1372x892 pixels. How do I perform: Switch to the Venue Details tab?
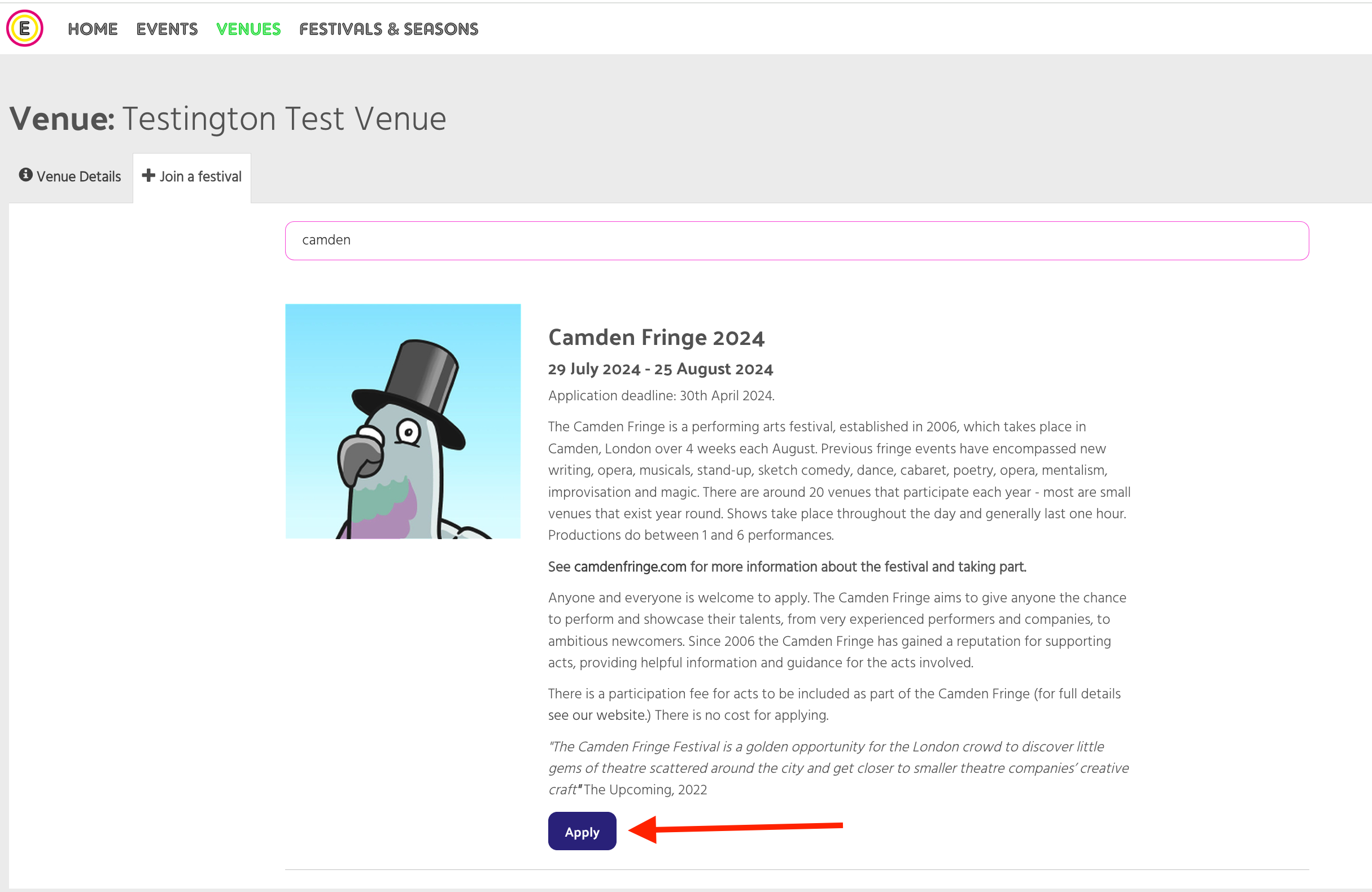71,177
